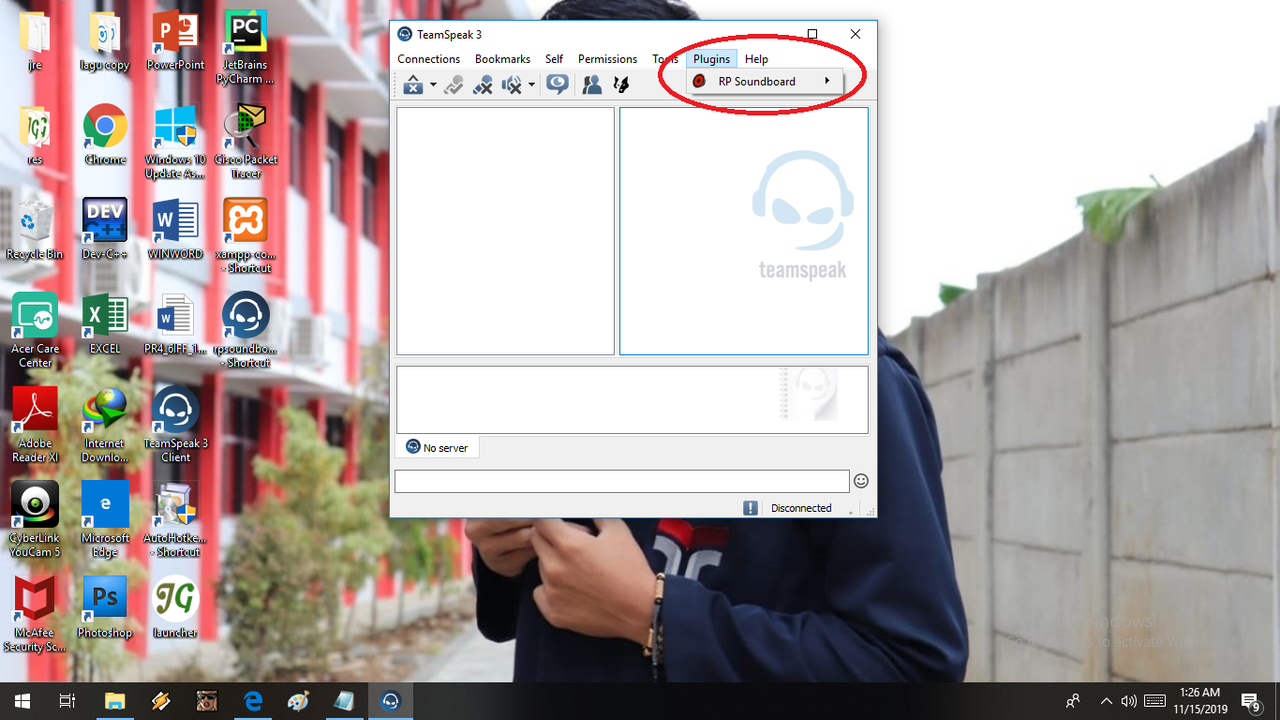Select the xampp-control shortcut icon
Screen dimensions: 1280x720
[245, 236]
